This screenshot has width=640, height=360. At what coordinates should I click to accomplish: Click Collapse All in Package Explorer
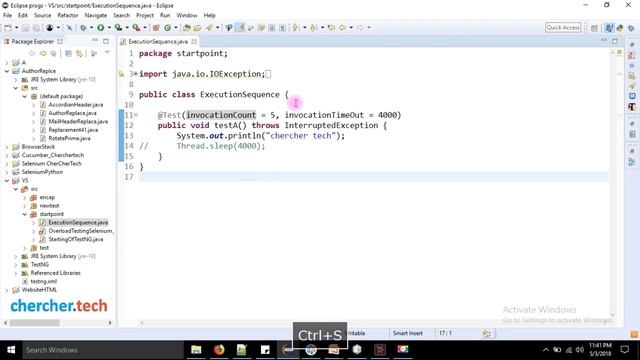(69, 53)
